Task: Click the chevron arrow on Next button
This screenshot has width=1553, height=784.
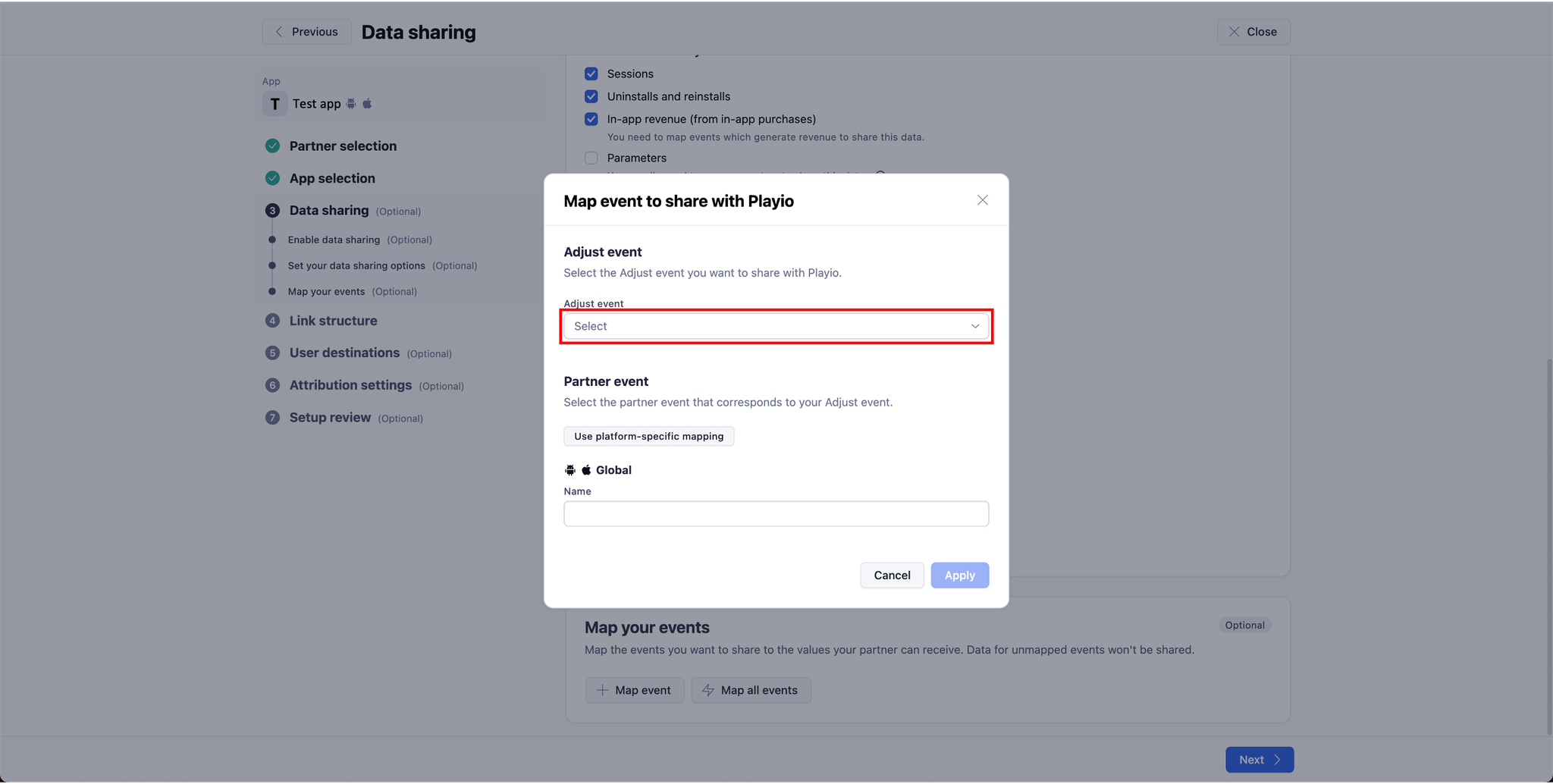Action: (x=1278, y=760)
